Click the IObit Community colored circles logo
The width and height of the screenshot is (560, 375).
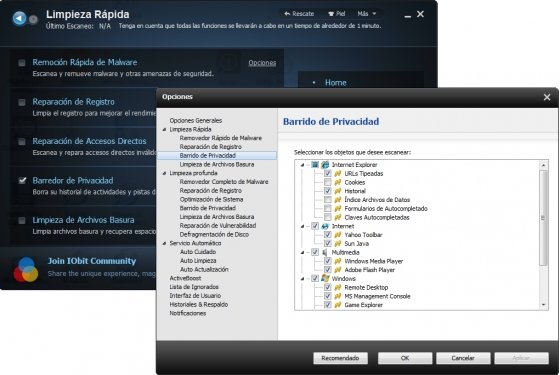(26, 270)
